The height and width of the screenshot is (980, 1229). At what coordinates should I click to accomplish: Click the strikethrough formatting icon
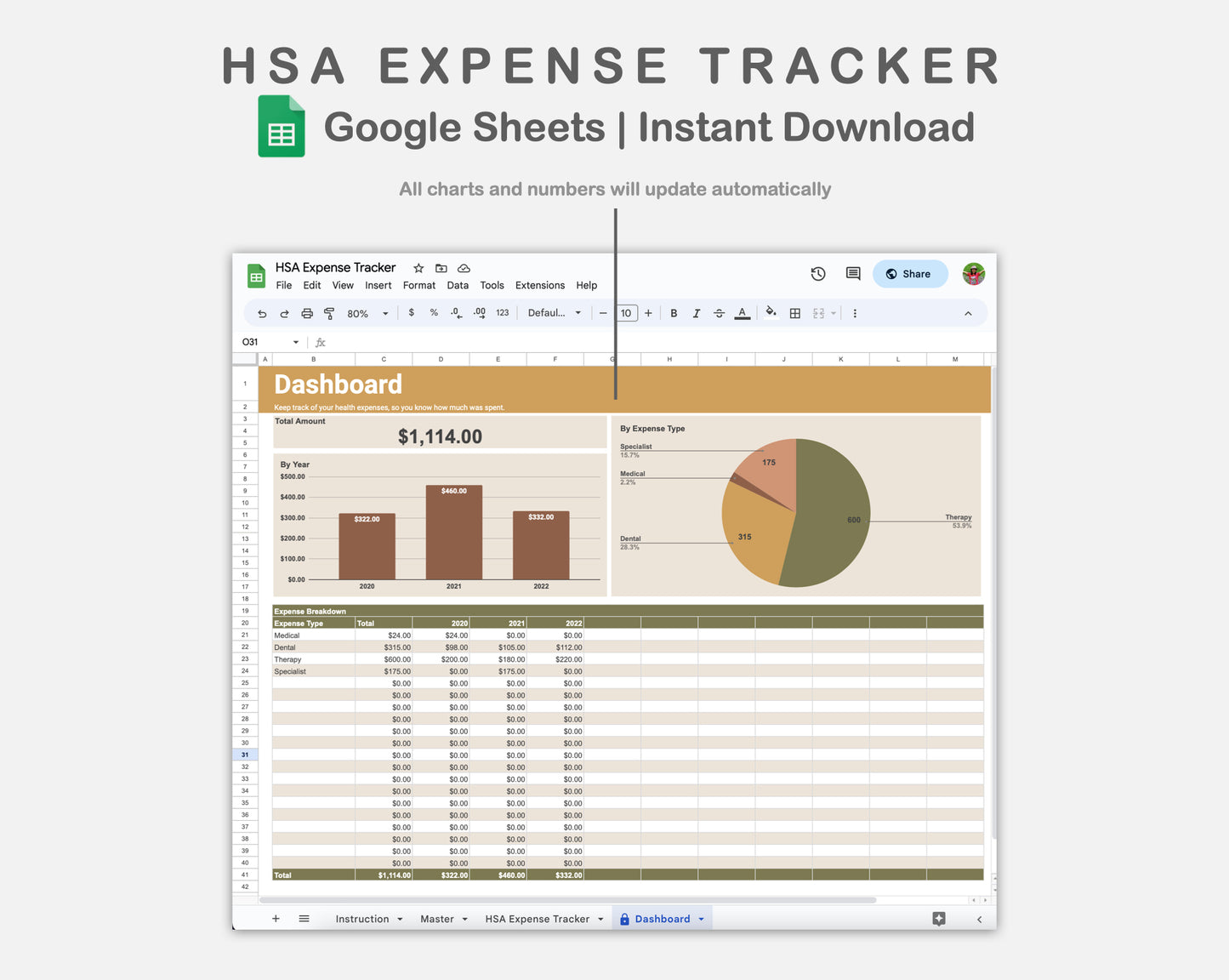(719, 313)
